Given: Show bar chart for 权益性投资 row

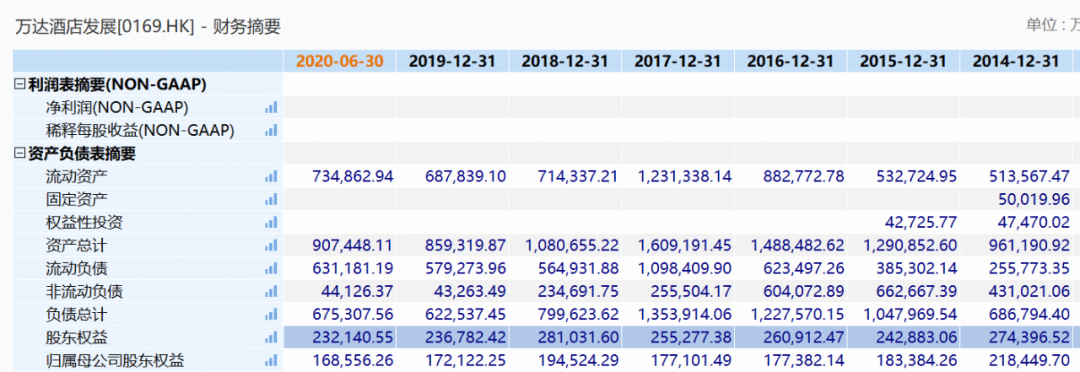Looking at the screenshot, I should coord(271,223).
